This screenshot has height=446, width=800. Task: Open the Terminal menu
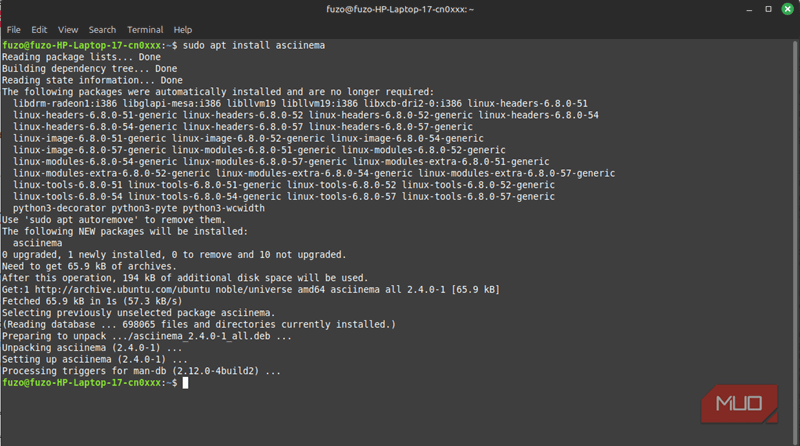point(145,30)
